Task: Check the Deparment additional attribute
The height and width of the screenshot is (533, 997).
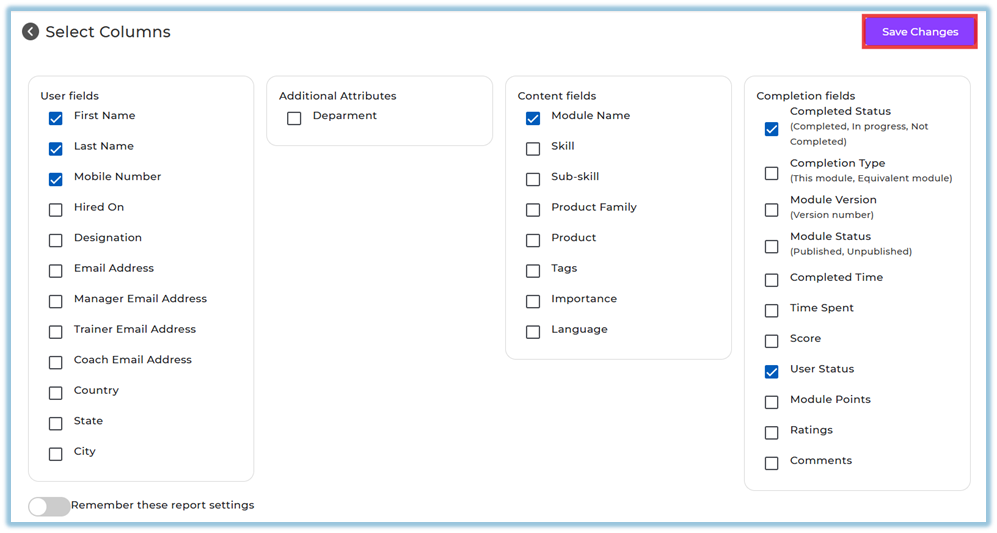Action: click(x=294, y=118)
